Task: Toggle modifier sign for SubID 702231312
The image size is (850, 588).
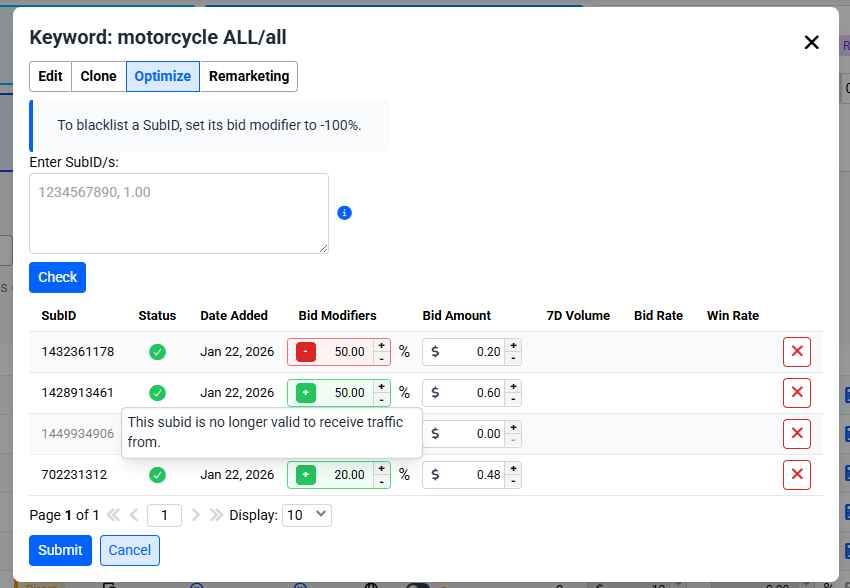Action: click(x=306, y=475)
